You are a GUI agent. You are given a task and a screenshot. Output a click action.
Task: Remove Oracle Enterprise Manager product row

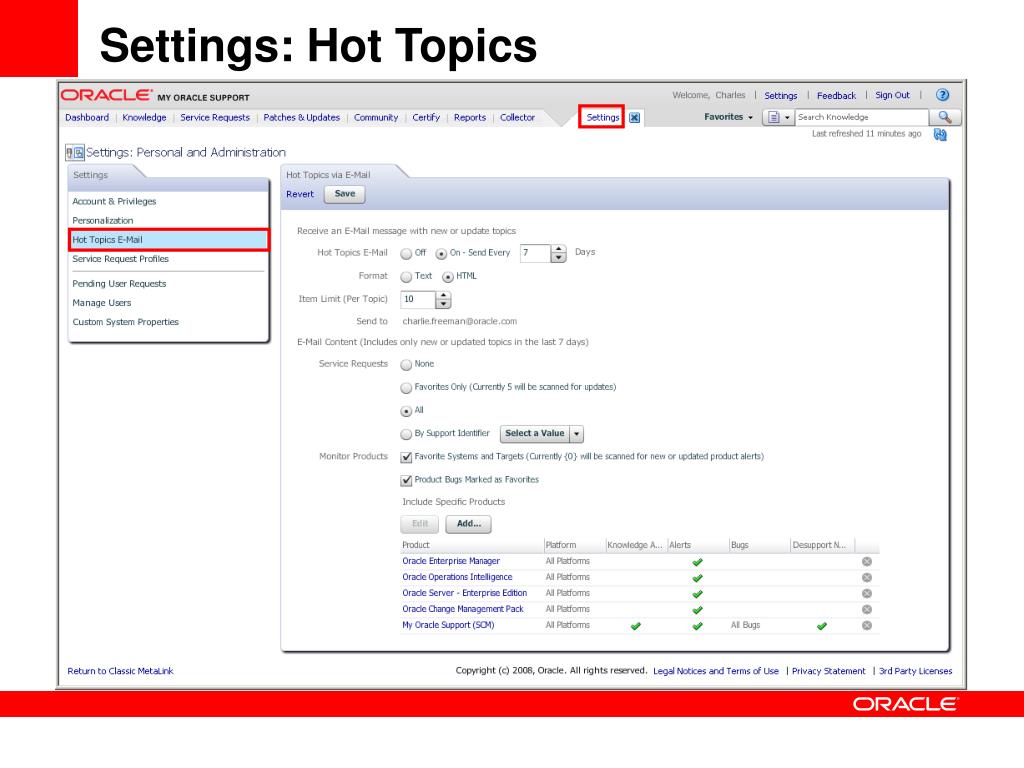coord(867,562)
